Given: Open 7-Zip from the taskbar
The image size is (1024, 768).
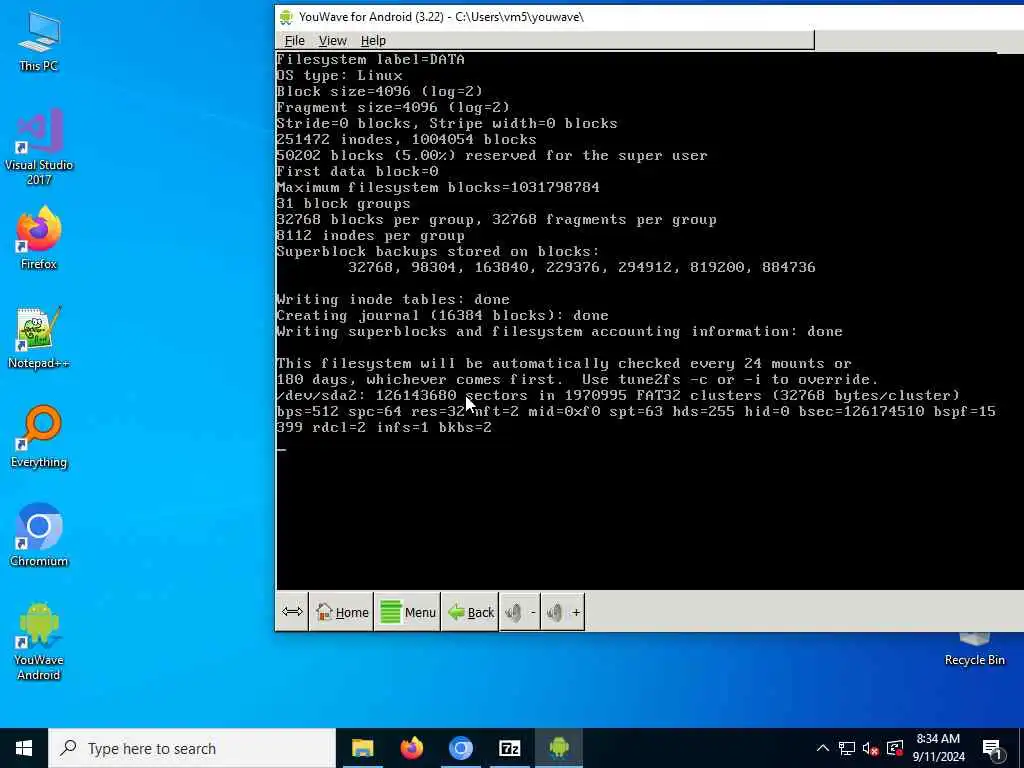Looking at the screenshot, I should point(509,748).
